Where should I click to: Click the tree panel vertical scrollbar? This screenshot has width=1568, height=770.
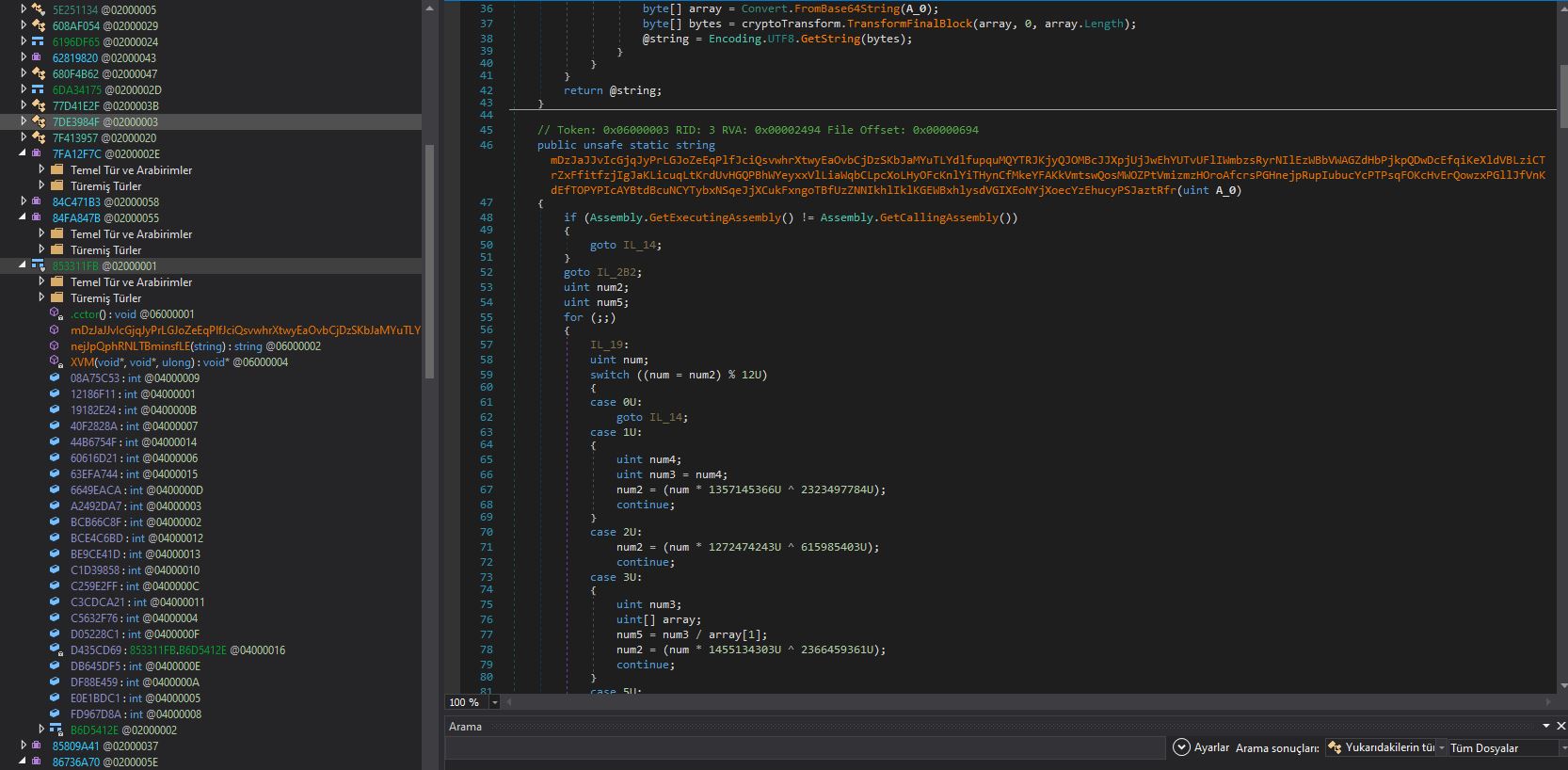click(430, 261)
